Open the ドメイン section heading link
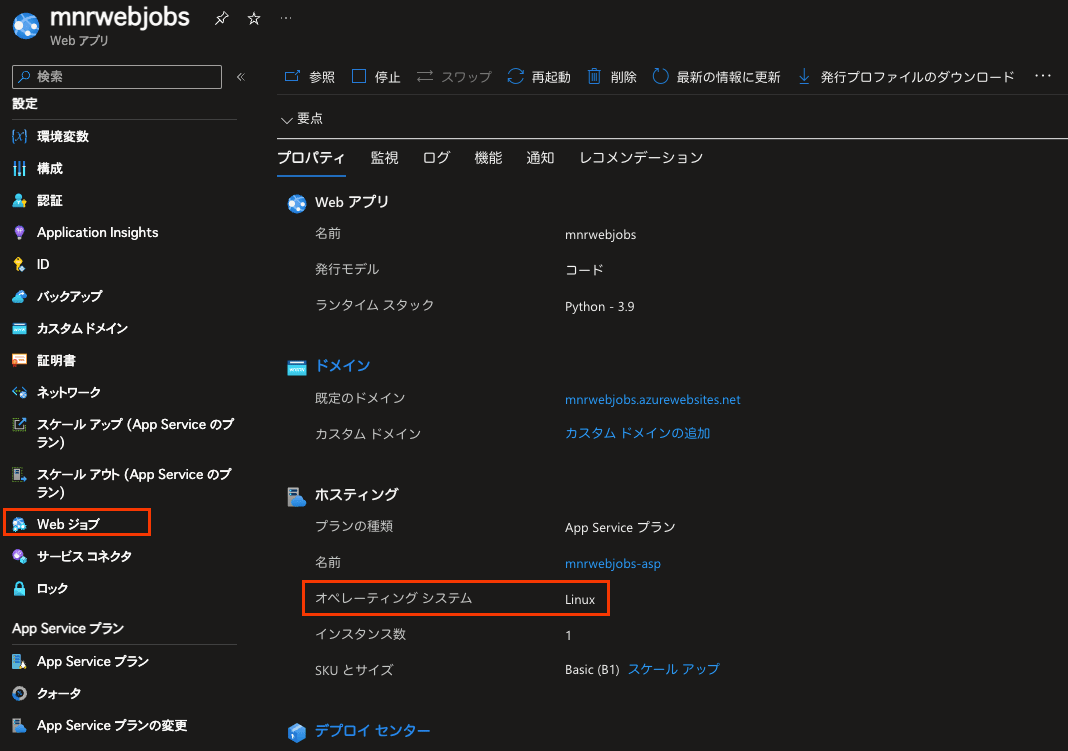The height and width of the screenshot is (751, 1068). (x=343, y=366)
